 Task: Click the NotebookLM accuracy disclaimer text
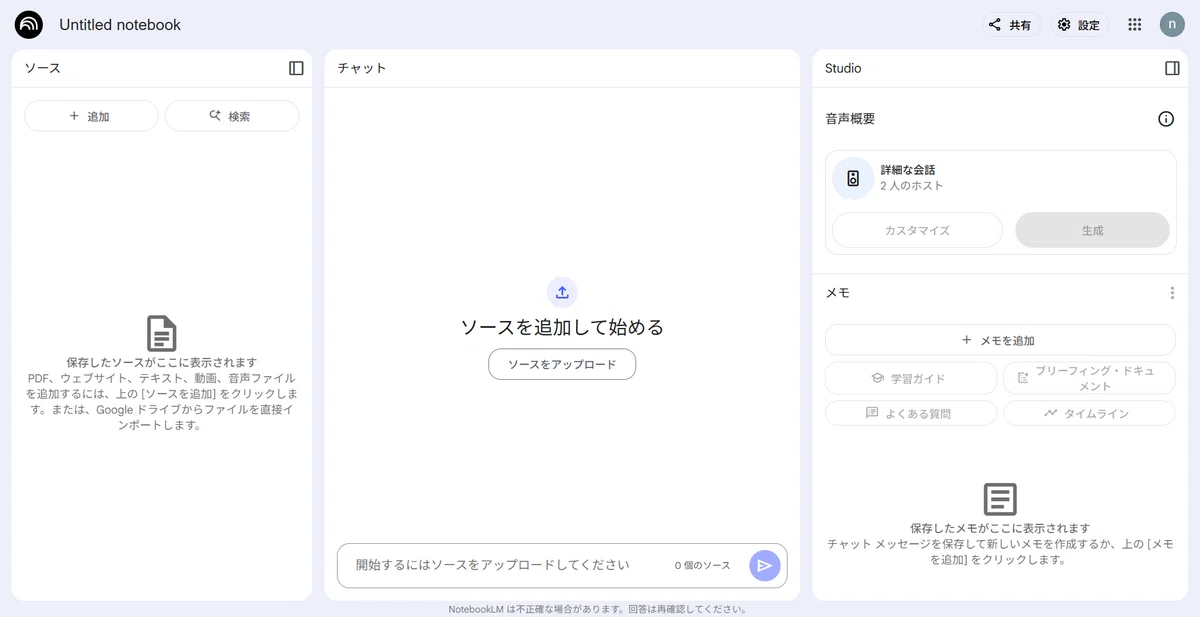(597, 609)
